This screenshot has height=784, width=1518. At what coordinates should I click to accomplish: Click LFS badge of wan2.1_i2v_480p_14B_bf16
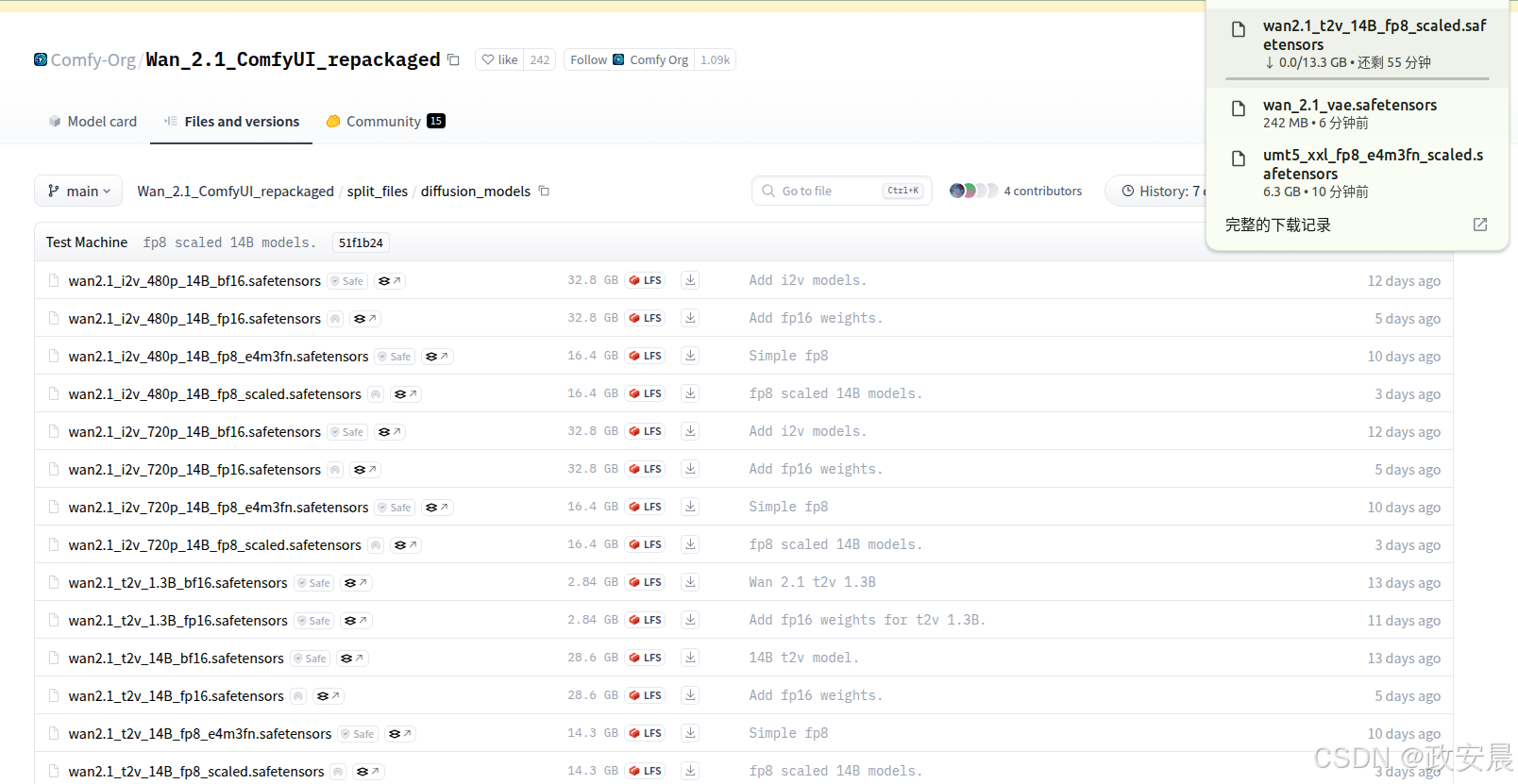click(x=646, y=280)
